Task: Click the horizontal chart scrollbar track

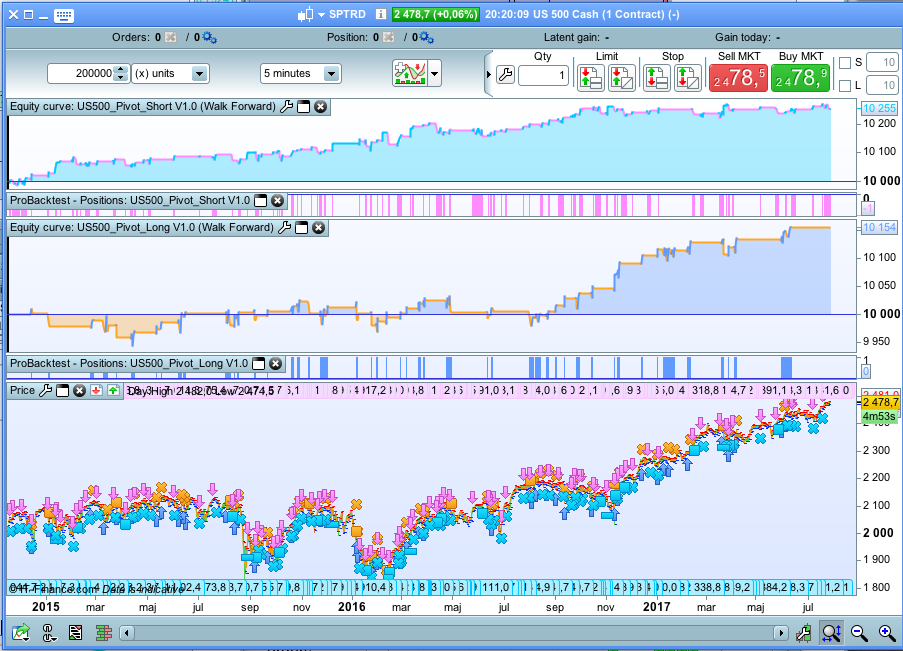Action: click(x=450, y=633)
